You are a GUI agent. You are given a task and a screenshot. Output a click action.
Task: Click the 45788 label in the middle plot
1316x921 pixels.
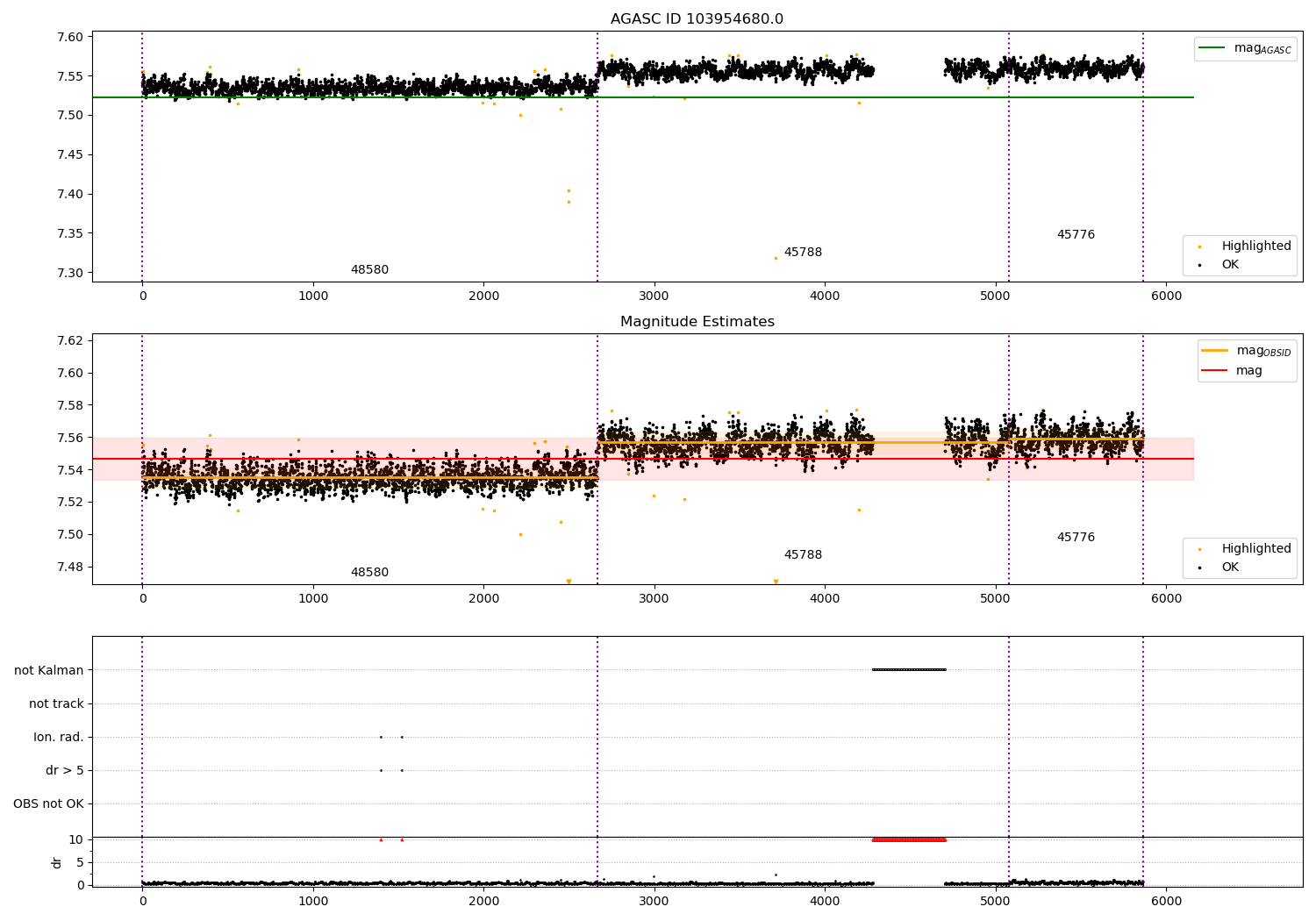click(803, 555)
